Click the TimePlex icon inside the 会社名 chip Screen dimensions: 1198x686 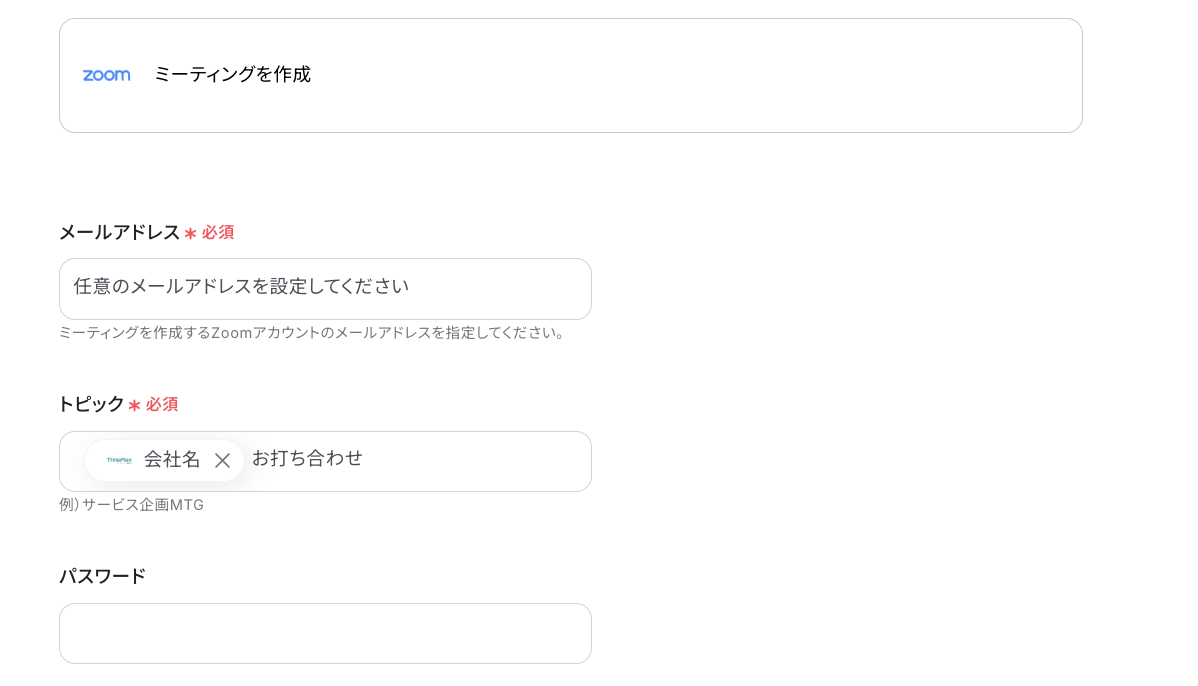[118, 460]
